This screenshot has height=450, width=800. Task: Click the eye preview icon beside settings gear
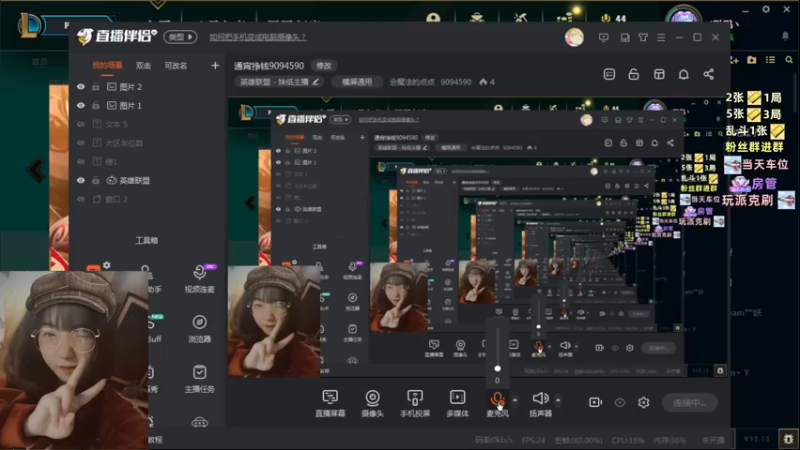pyautogui.click(x=620, y=403)
